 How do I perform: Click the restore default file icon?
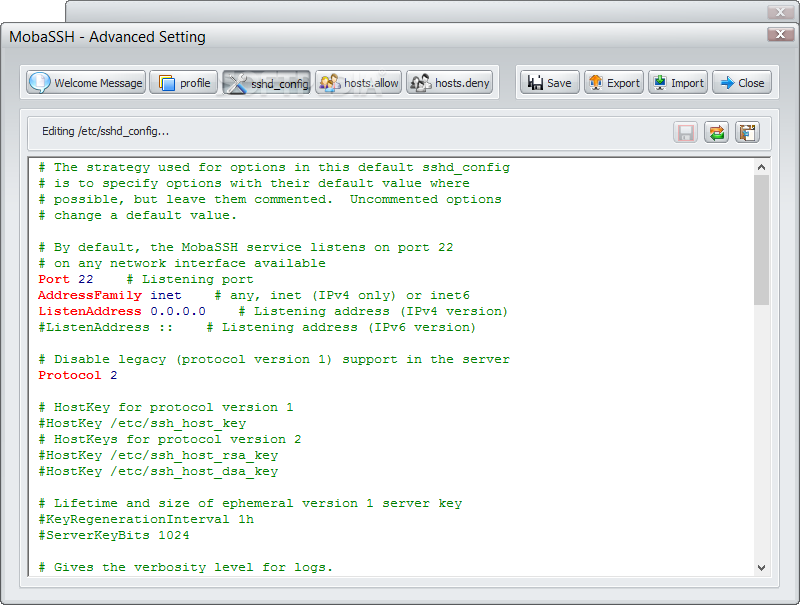(x=747, y=133)
